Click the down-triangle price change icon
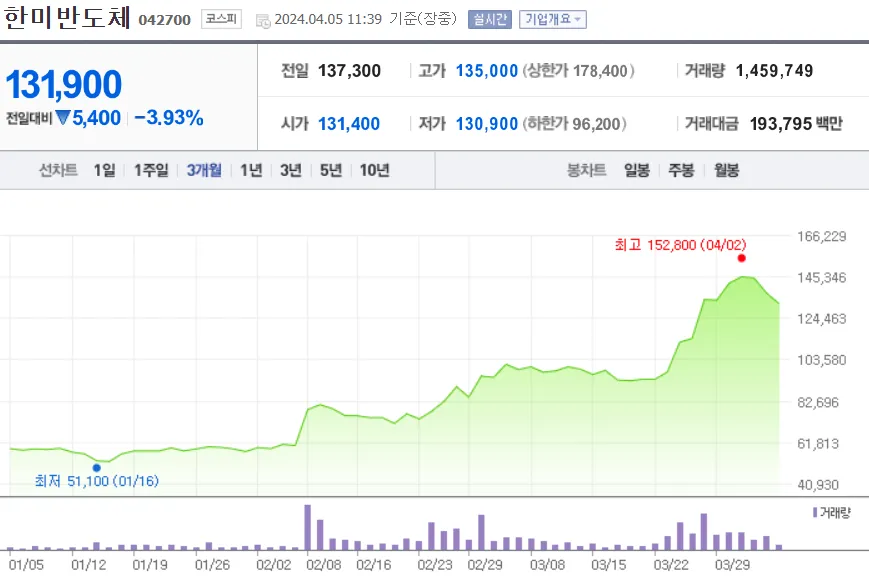Screen dimensions: 869x582 (x=63, y=118)
